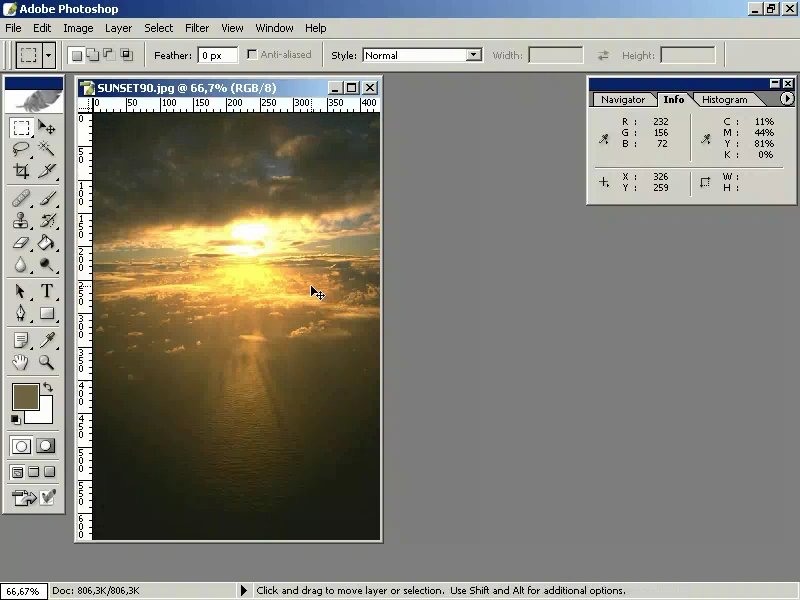Screen dimensions: 800x600
Task: Open the Help menu
Action: 316,28
